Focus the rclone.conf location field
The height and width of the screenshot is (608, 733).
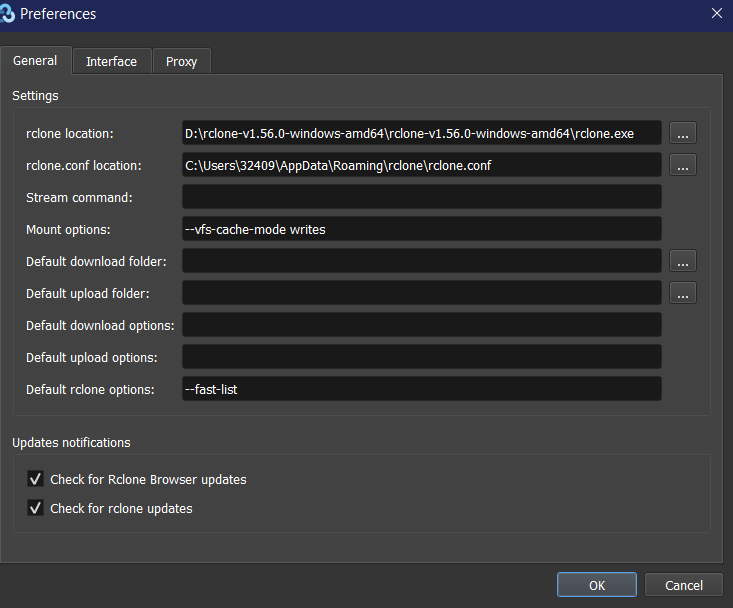point(421,165)
